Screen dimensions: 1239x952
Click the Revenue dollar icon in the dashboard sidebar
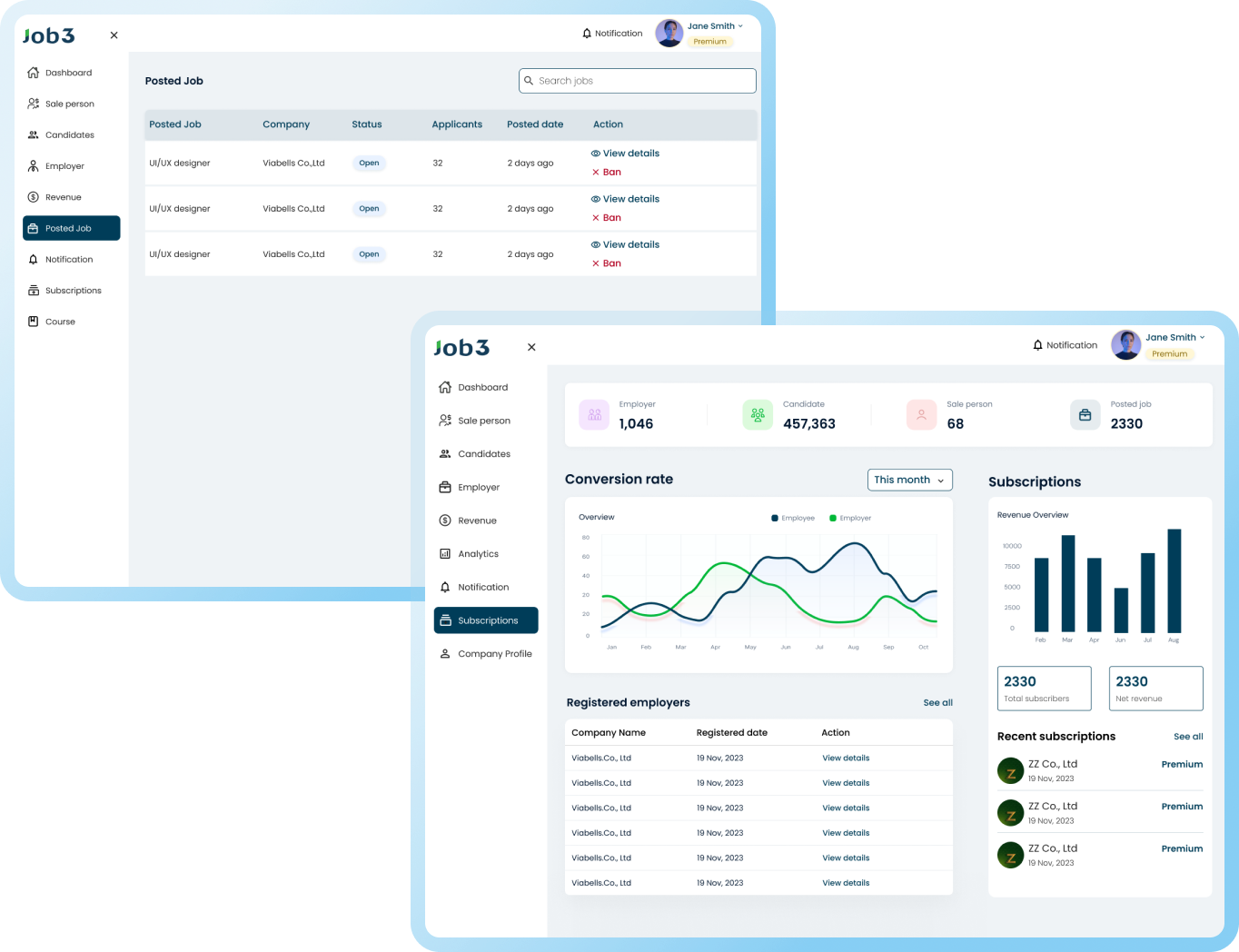point(445,521)
